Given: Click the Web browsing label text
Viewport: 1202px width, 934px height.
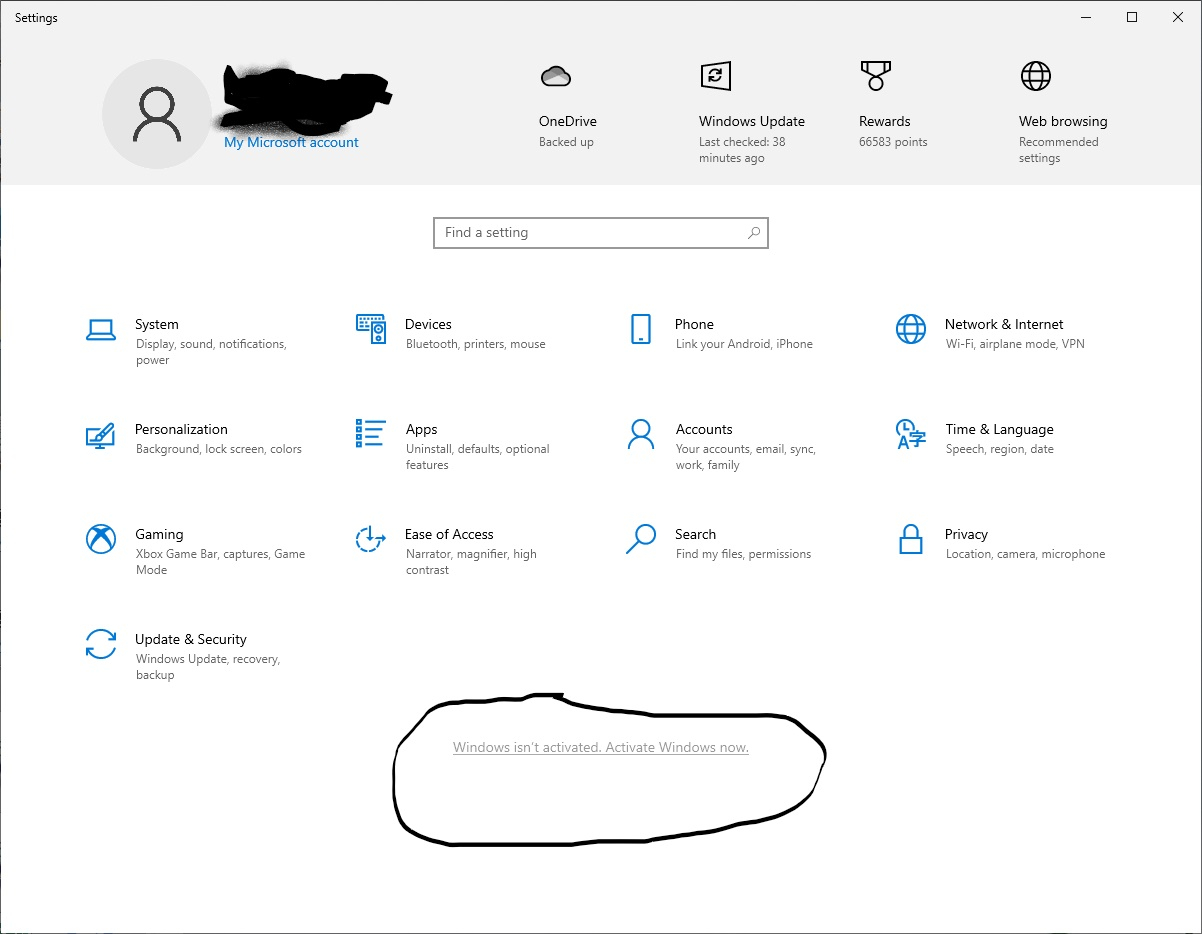Looking at the screenshot, I should point(1063,121).
